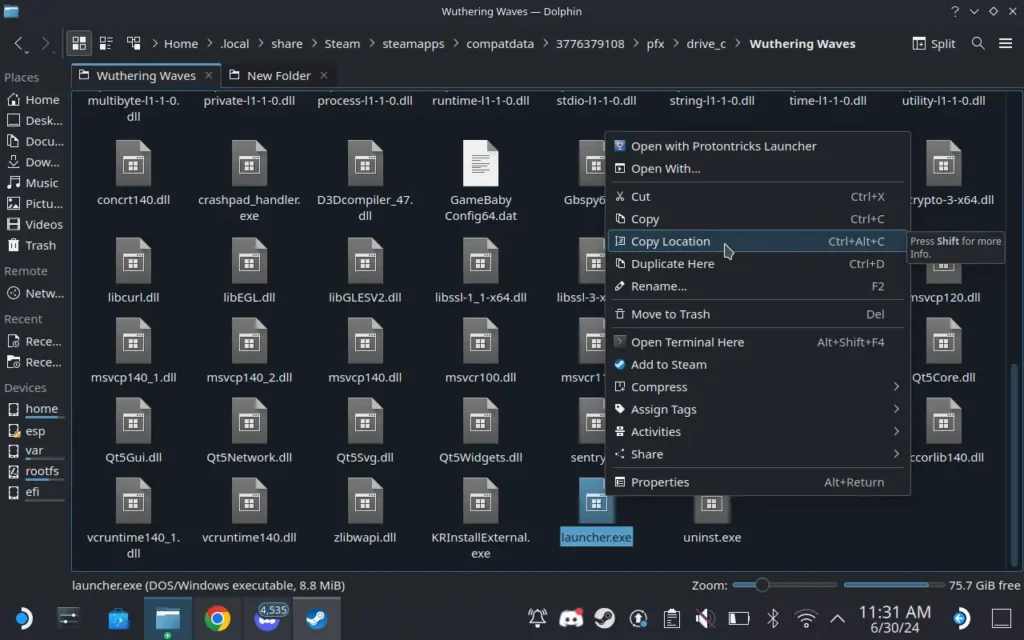Open Wi-Fi network tray icon

coord(806,618)
